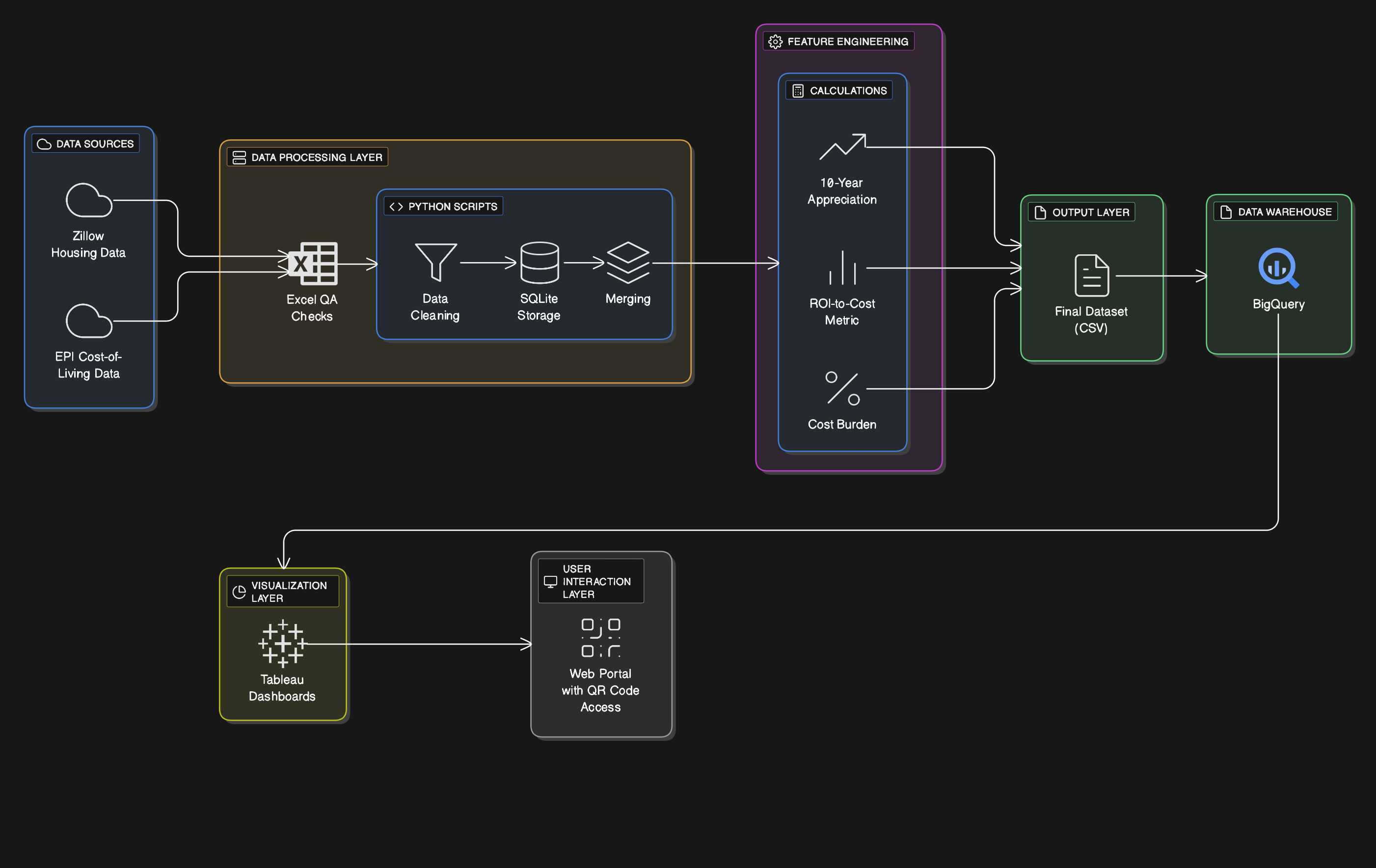Click the server icon in Data Processing Layer header

240,157
